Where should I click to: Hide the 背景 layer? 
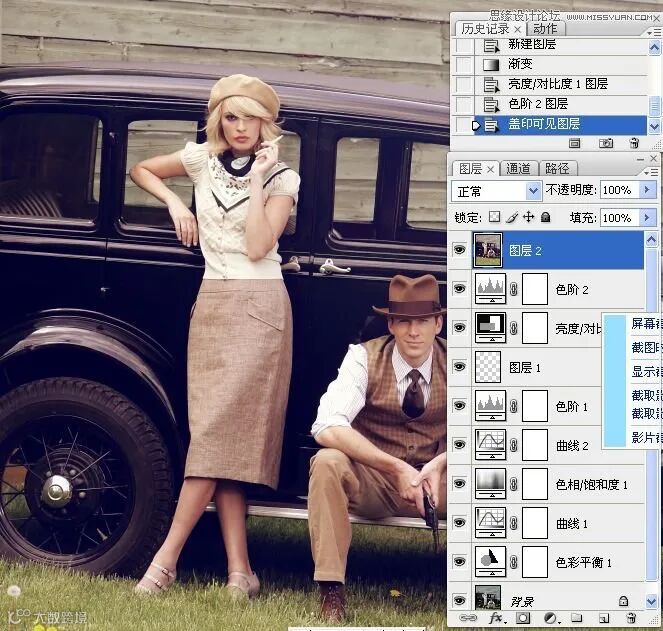460,600
